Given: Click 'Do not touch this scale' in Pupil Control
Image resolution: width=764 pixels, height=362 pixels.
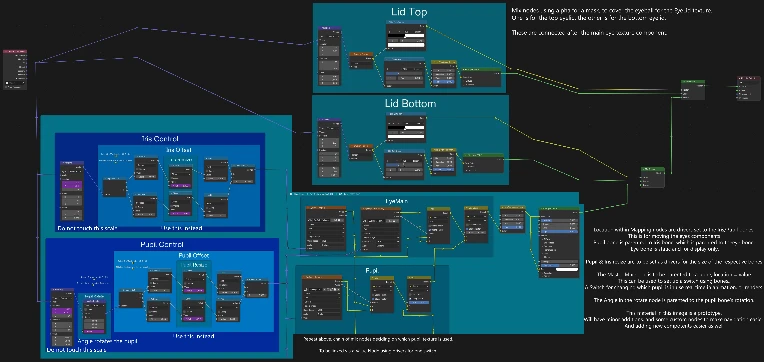Looking at the screenshot, I should [76, 349].
